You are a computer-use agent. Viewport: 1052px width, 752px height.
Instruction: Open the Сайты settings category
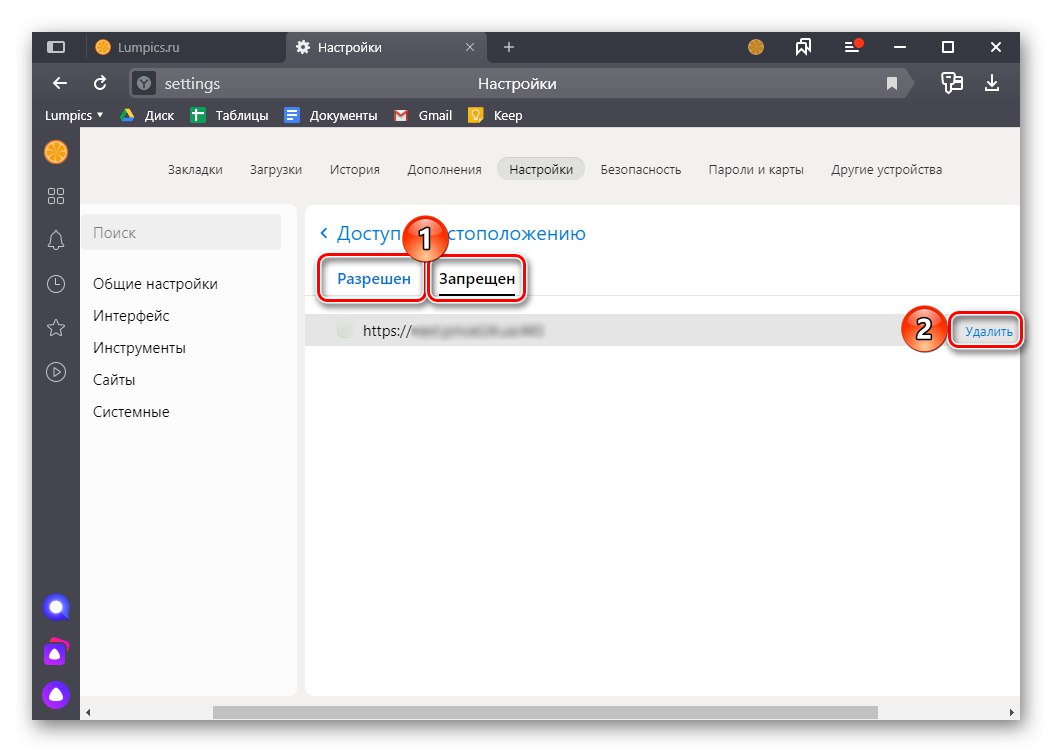(114, 379)
